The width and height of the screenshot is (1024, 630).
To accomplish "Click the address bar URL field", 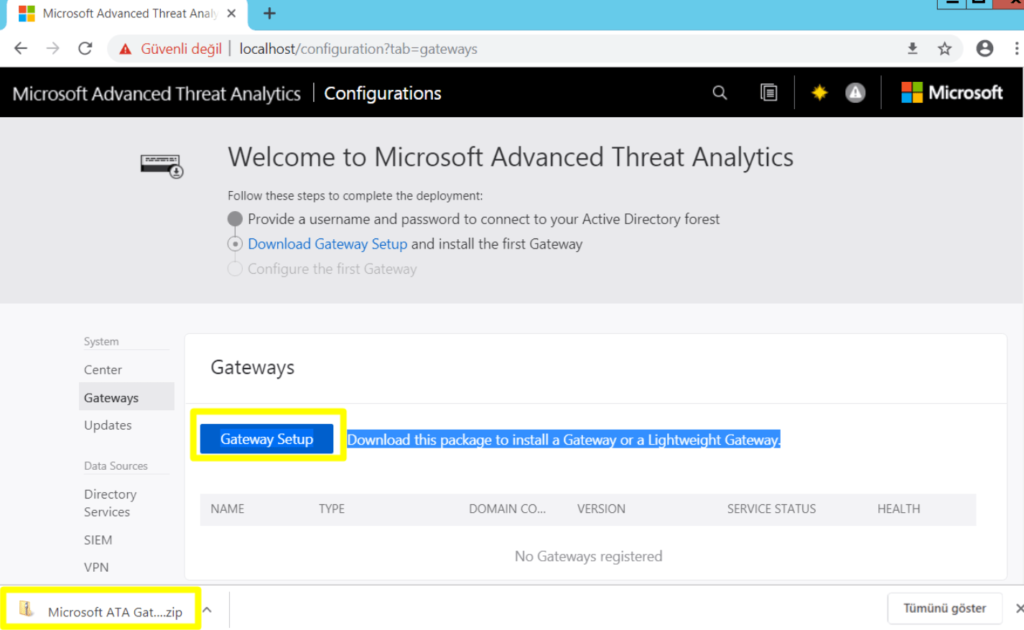I will (358, 49).
